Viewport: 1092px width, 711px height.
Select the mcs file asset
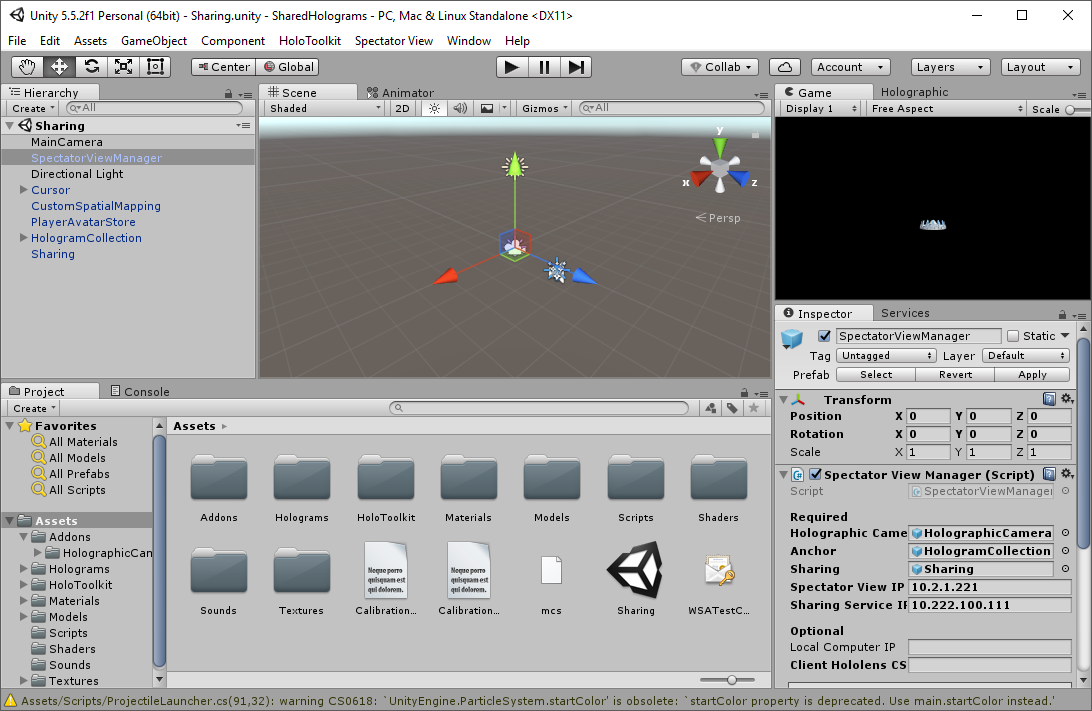[552, 579]
